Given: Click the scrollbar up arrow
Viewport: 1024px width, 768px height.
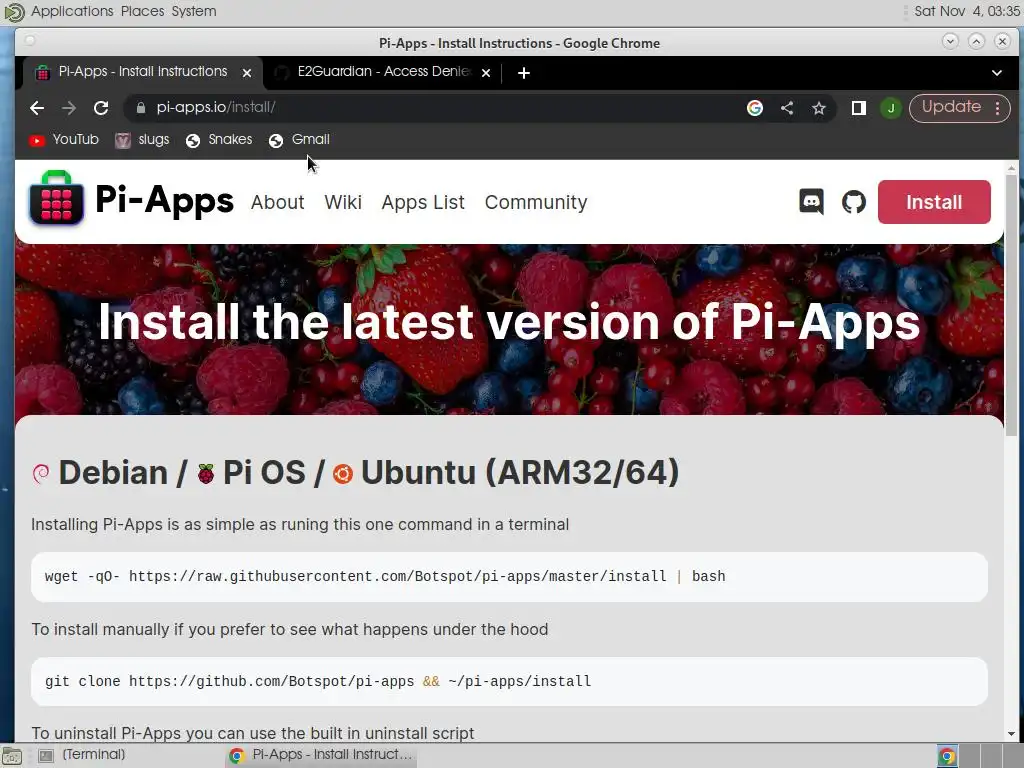Looking at the screenshot, I should coord(1011,168).
